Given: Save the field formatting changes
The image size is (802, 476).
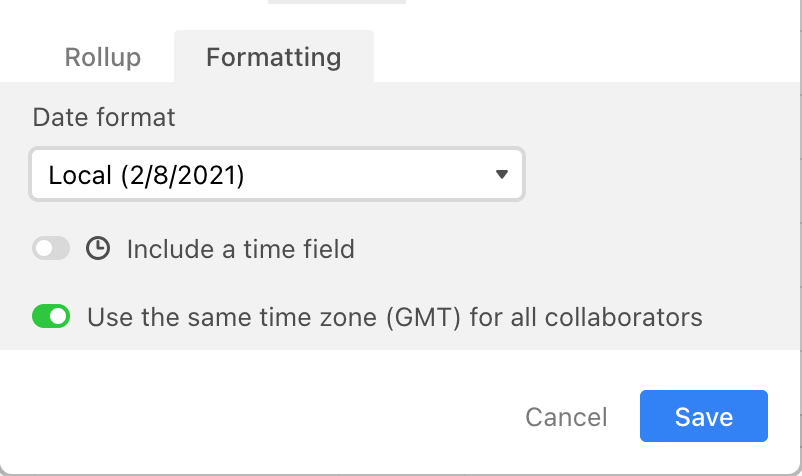Looking at the screenshot, I should point(704,416).
